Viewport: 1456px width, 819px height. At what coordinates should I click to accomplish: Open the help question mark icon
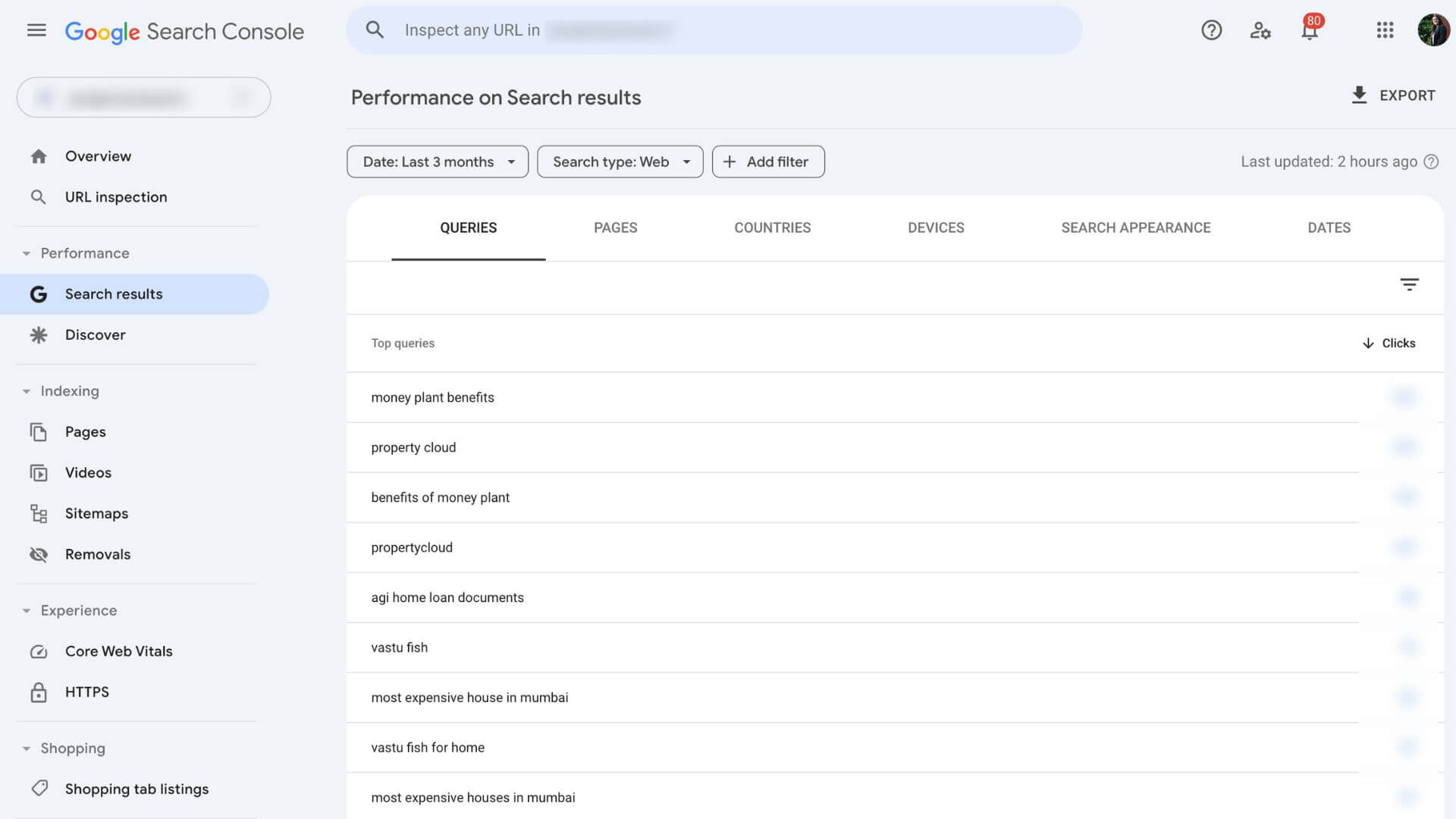[1211, 30]
